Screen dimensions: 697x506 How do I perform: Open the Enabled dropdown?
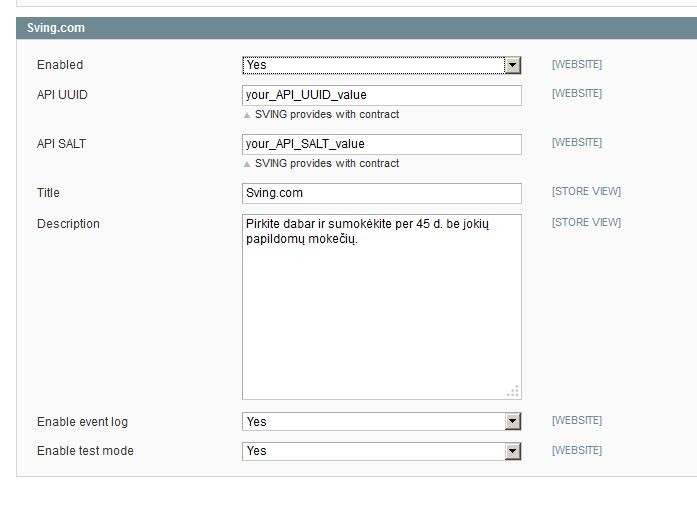click(x=382, y=65)
